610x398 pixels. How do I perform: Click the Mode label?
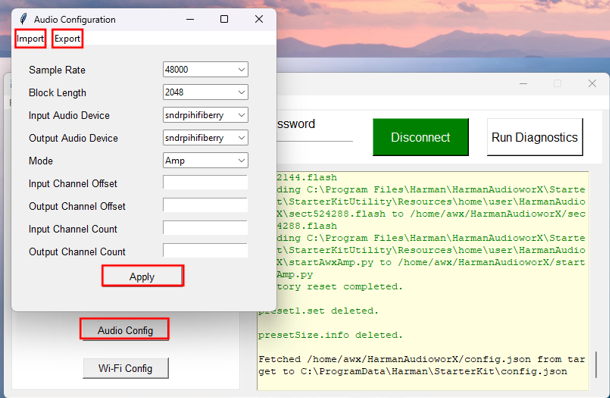[40, 161]
